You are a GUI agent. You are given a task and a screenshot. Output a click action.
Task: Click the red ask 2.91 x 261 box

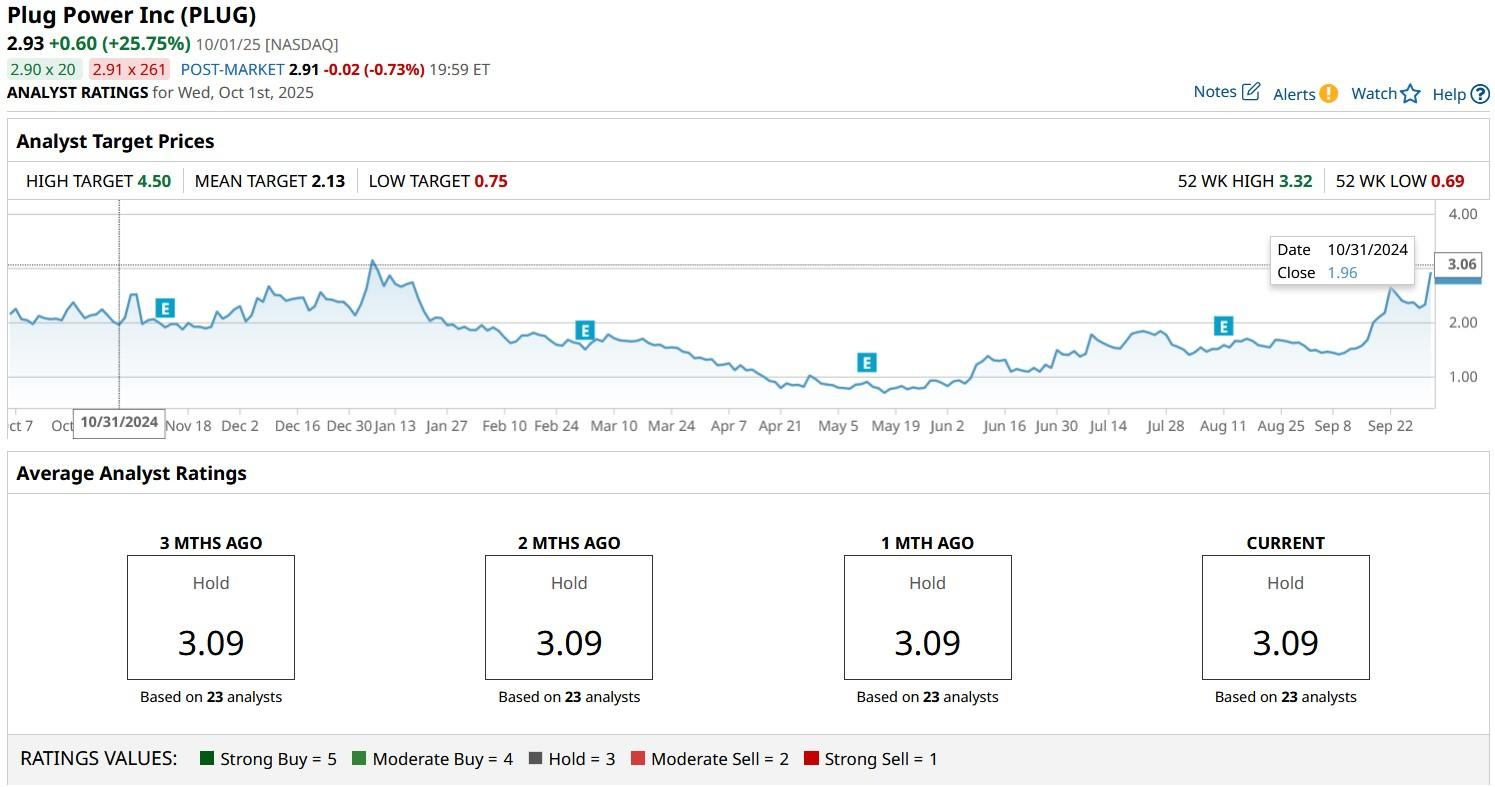pyautogui.click(x=129, y=69)
